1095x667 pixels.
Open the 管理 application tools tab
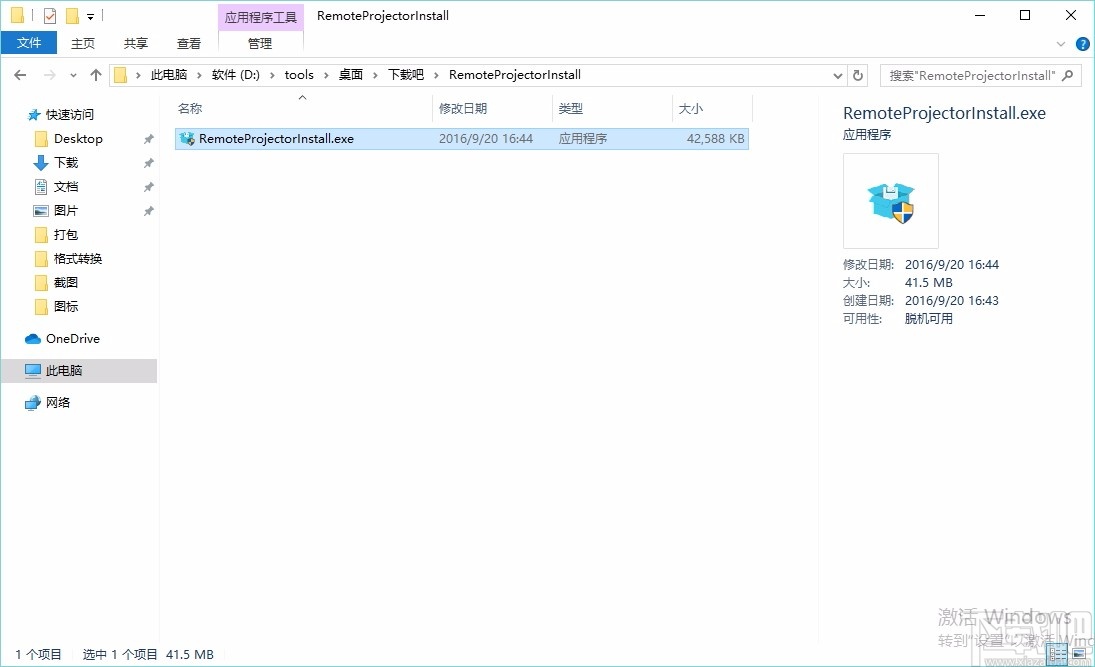tap(259, 43)
